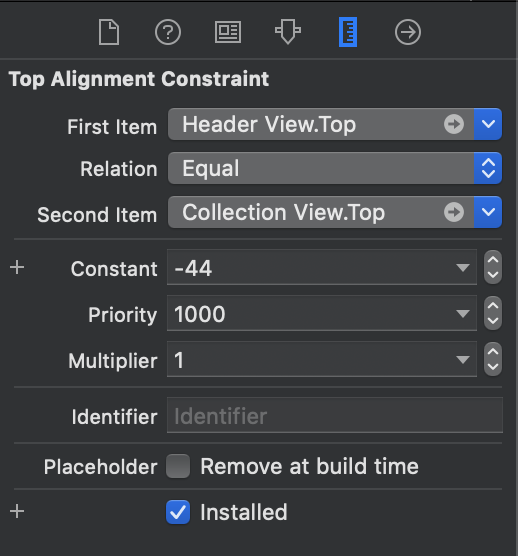
Task: Select the Size inspector ruler icon
Action: [348, 32]
